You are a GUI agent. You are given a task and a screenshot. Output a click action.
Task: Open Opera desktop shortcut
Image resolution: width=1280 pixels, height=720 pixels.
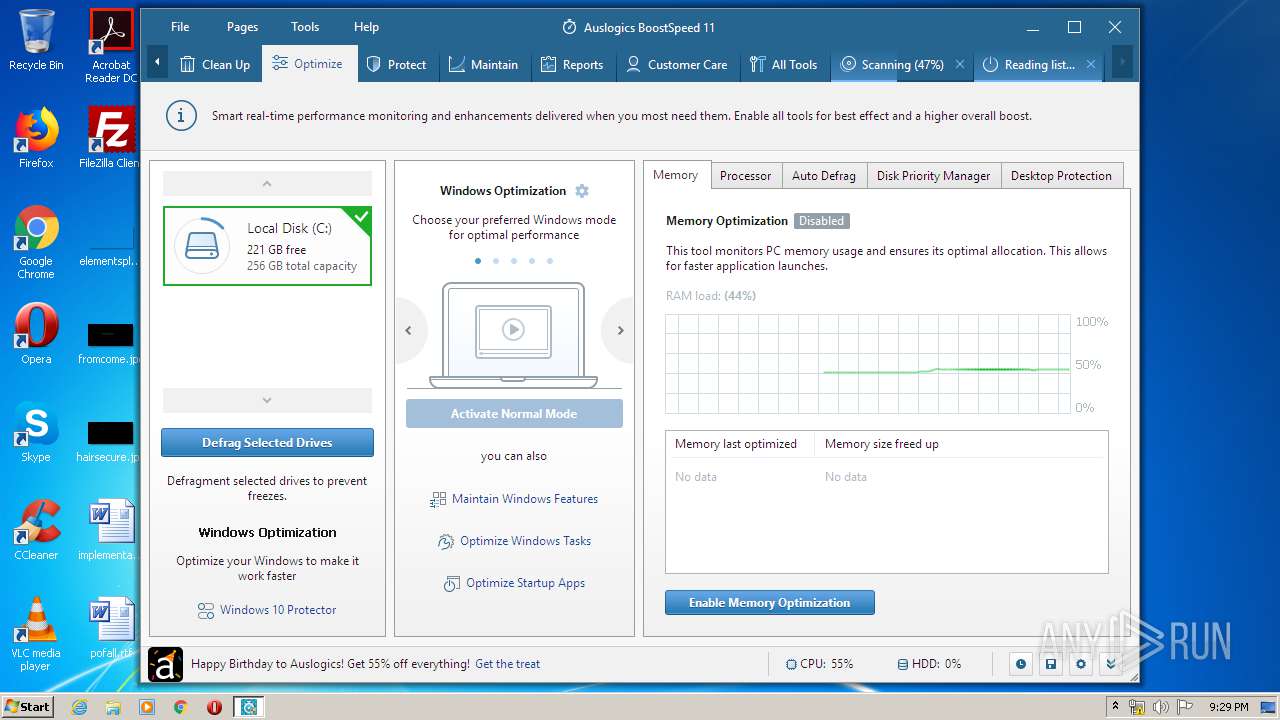(x=36, y=334)
